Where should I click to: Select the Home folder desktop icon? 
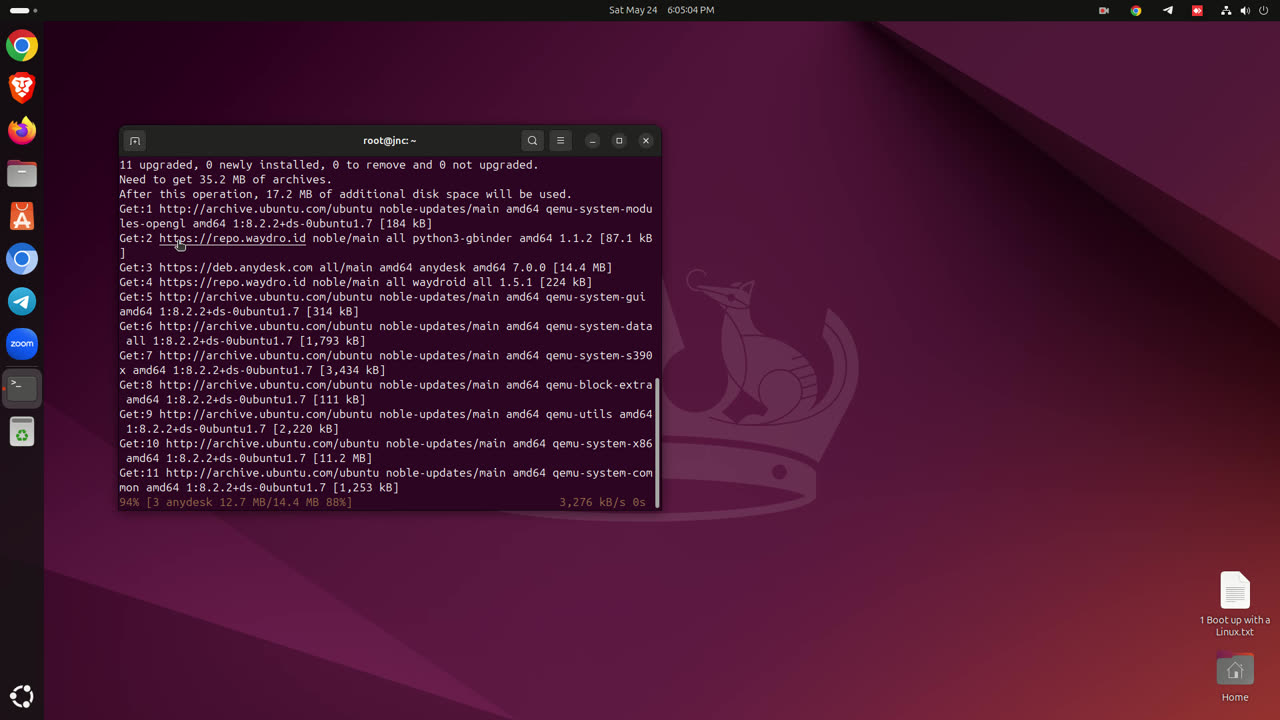coord(1235,677)
